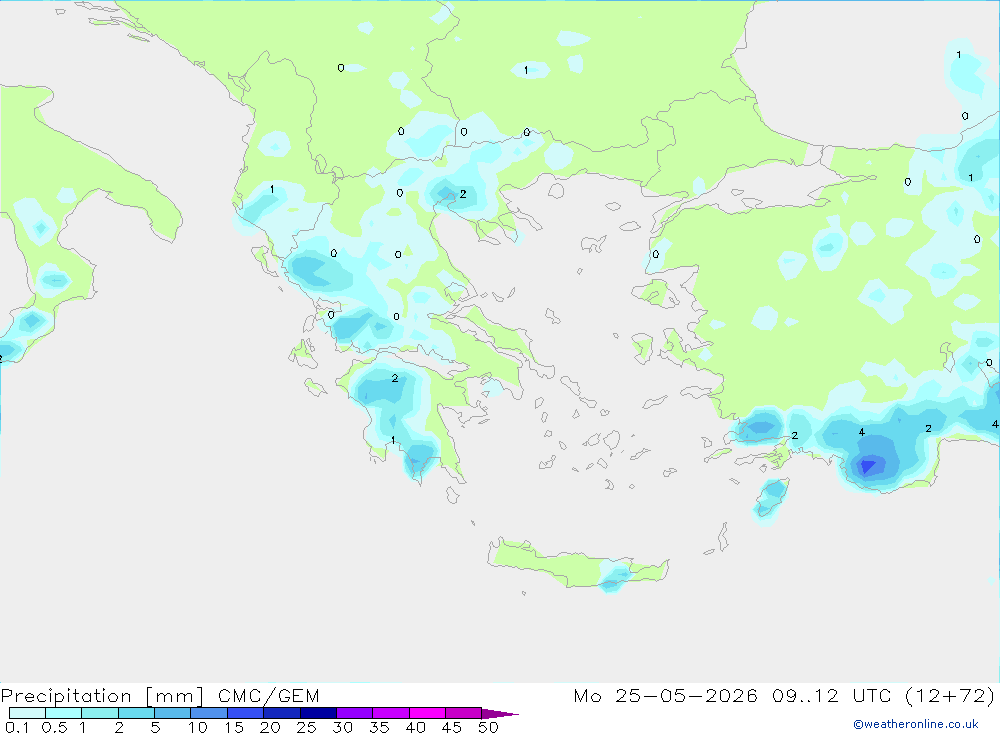This screenshot has width=1000, height=733.
Task: Click the 'Mo 25-05-2026' date text
Action: tap(666, 695)
